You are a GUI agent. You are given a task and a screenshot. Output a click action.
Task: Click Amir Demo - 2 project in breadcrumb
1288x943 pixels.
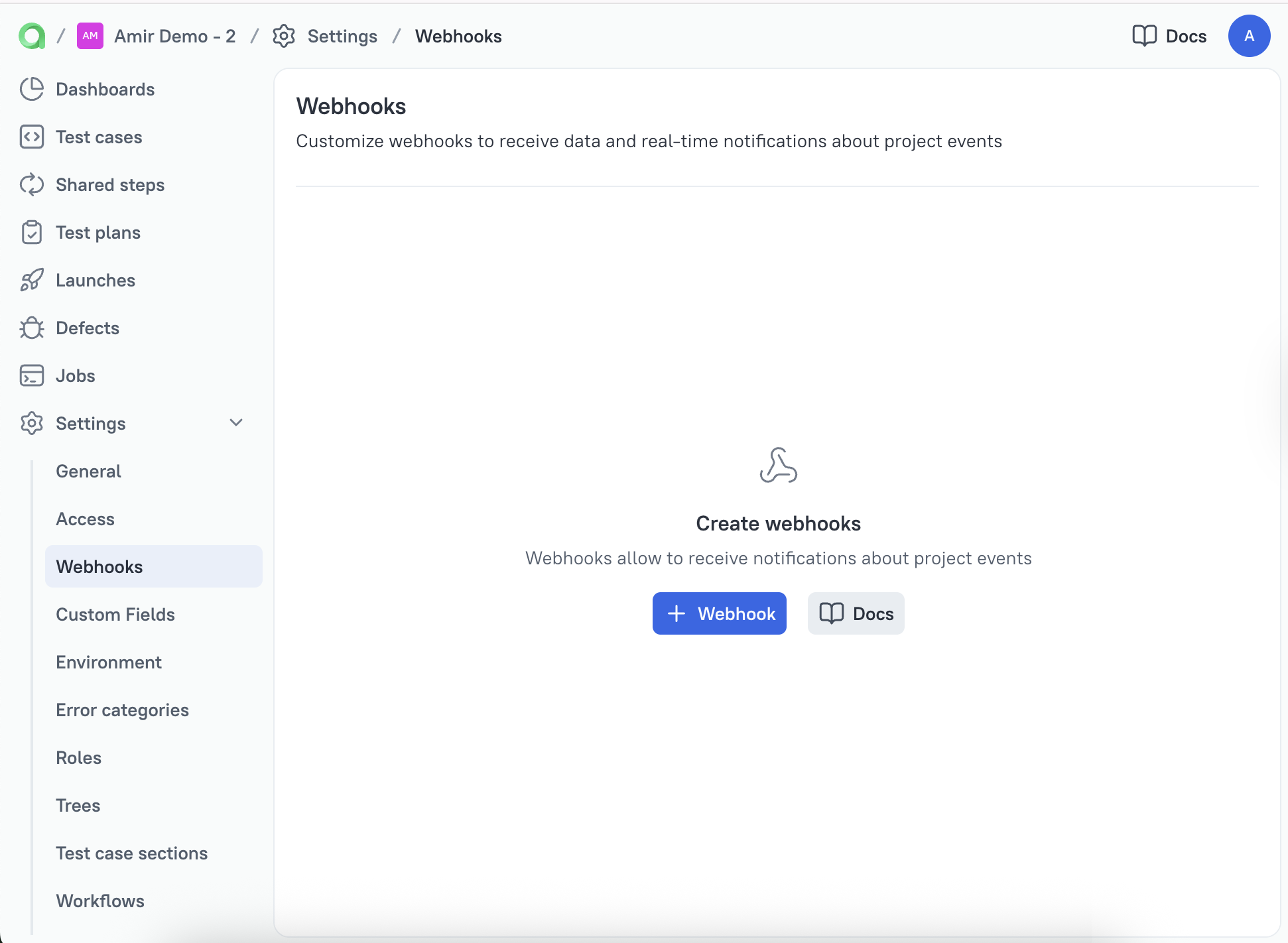click(x=174, y=36)
